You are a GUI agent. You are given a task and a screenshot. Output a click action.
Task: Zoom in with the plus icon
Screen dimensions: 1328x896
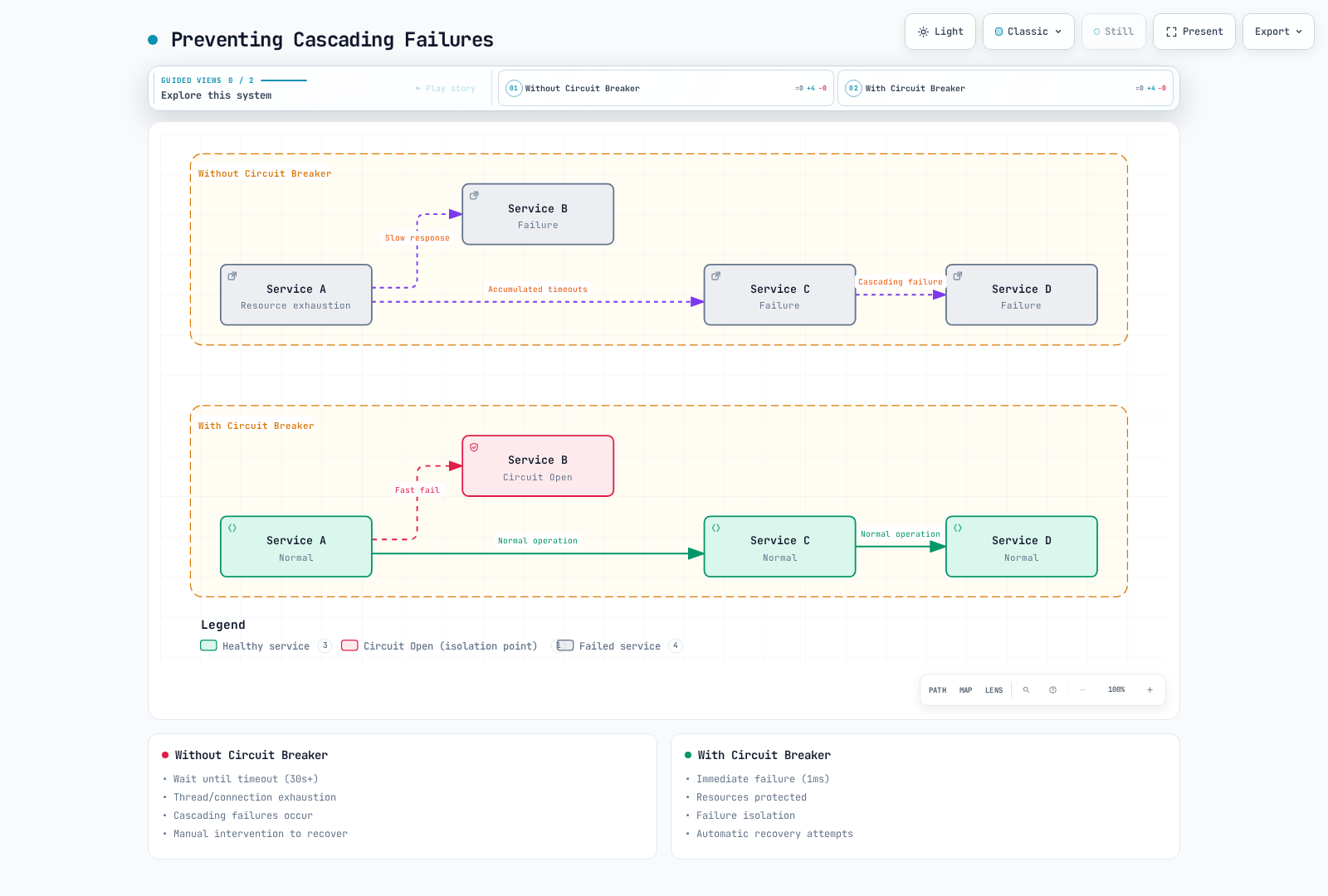click(x=1150, y=690)
